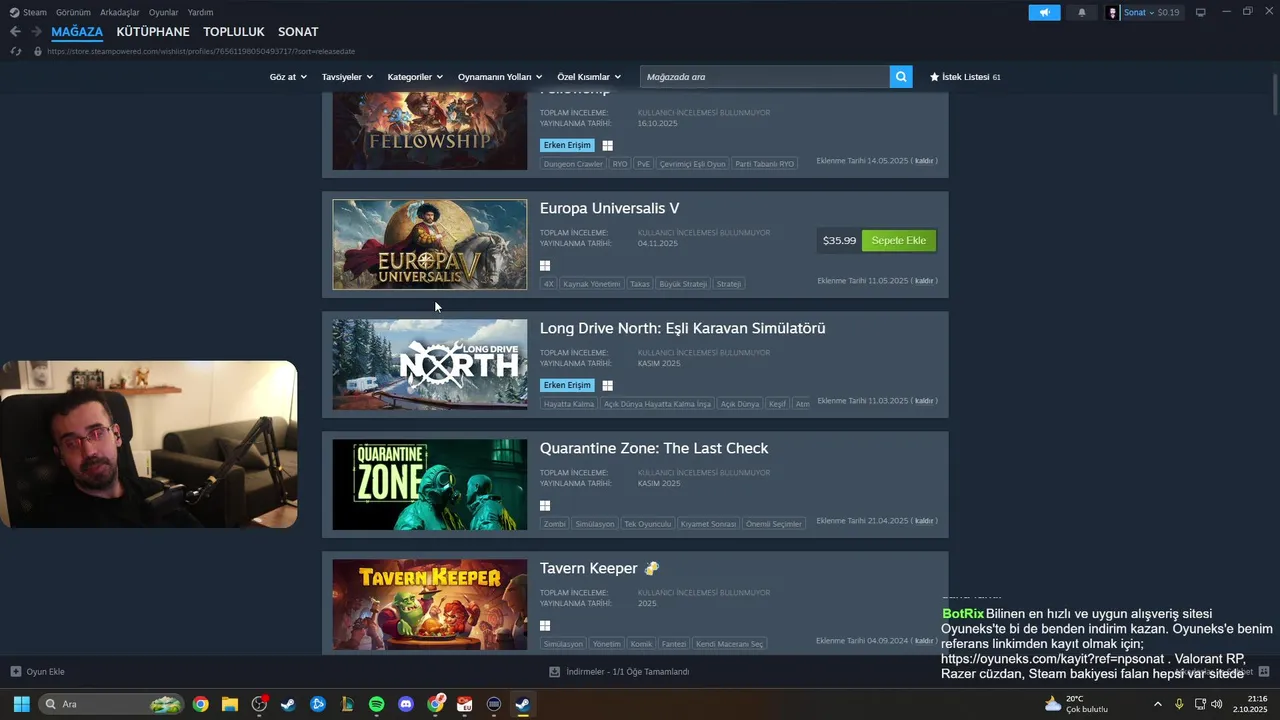
Task: Open the Tavern Keeper title link
Action: pyautogui.click(x=588, y=568)
